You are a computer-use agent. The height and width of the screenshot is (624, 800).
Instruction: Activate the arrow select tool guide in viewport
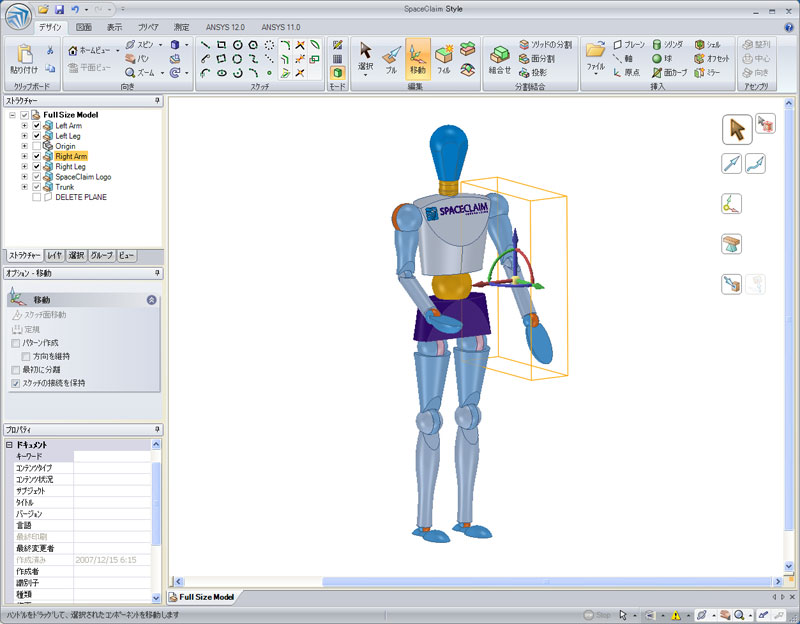coord(736,128)
